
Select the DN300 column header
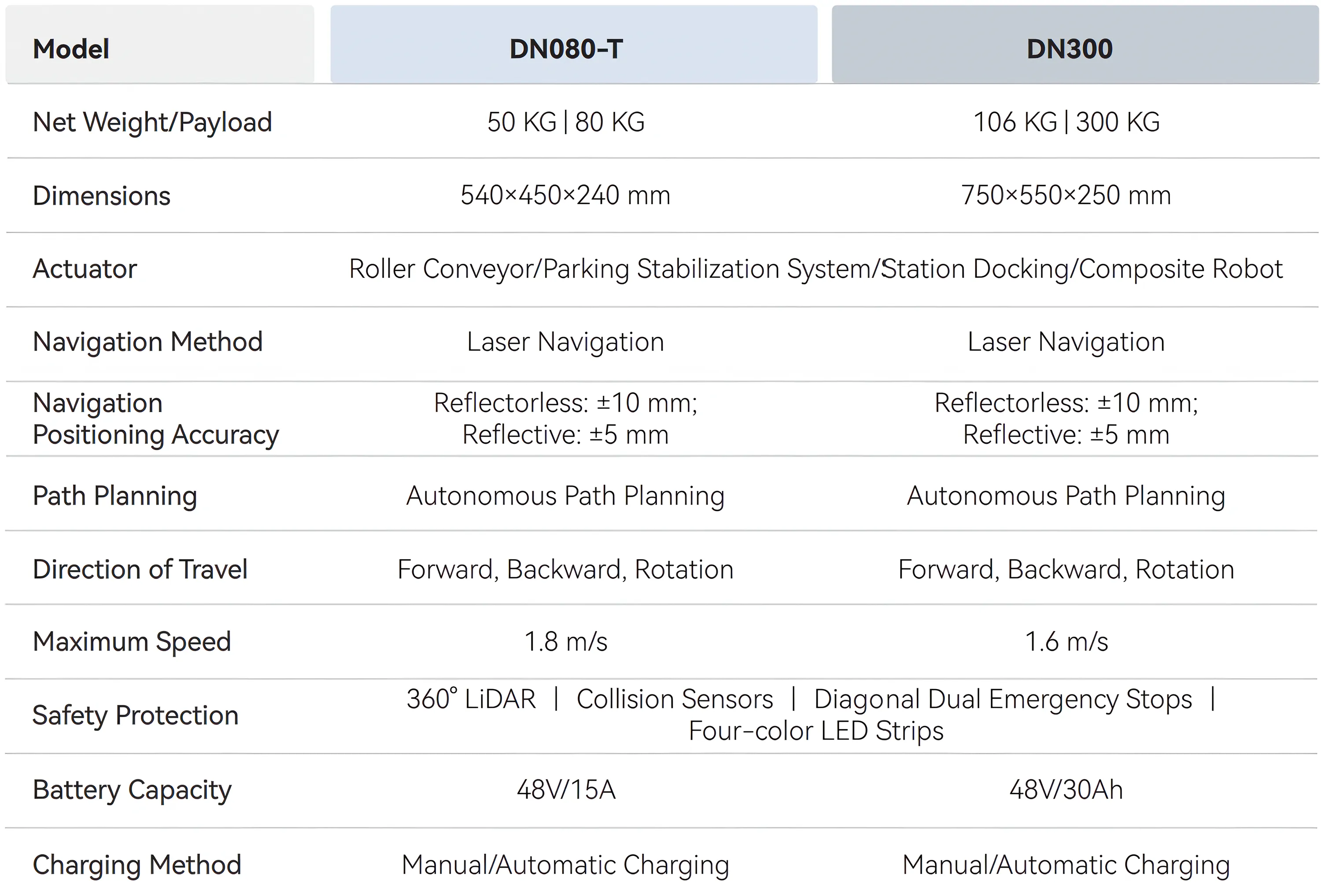click(x=1075, y=44)
